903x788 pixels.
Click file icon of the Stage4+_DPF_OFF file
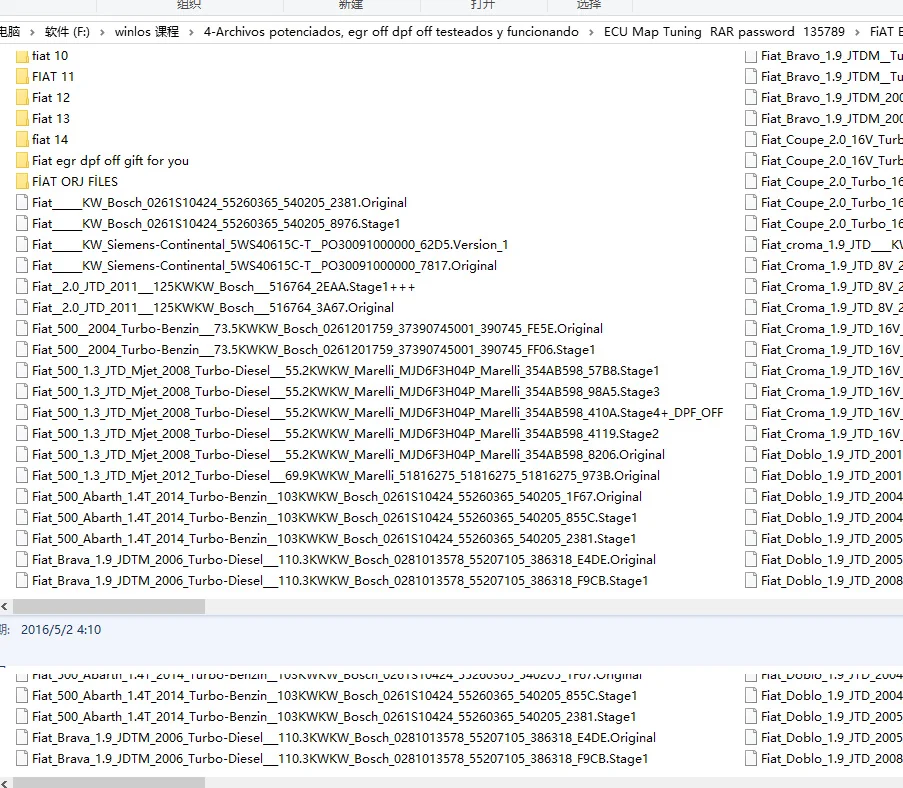[22, 413]
